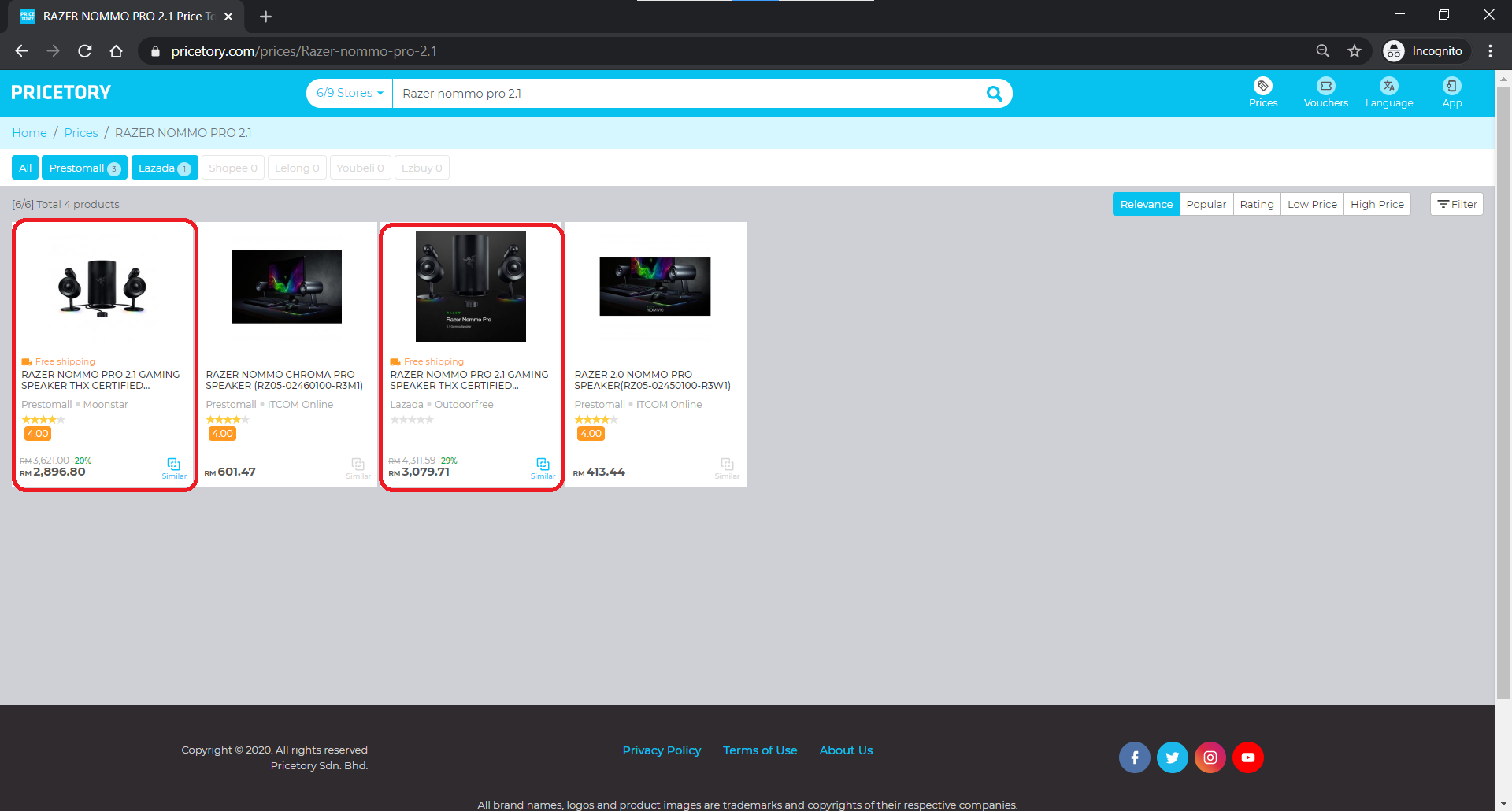Click the scrollbar down arrow

point(1503,803)
